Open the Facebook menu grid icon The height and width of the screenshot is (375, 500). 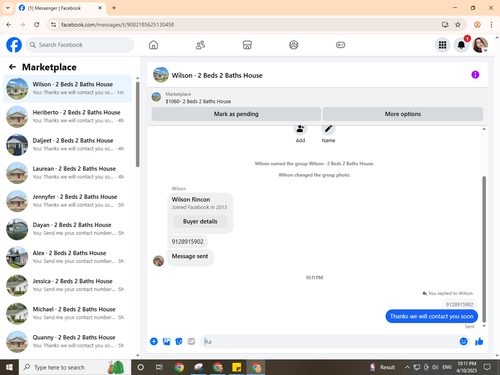tap(442, 45)
